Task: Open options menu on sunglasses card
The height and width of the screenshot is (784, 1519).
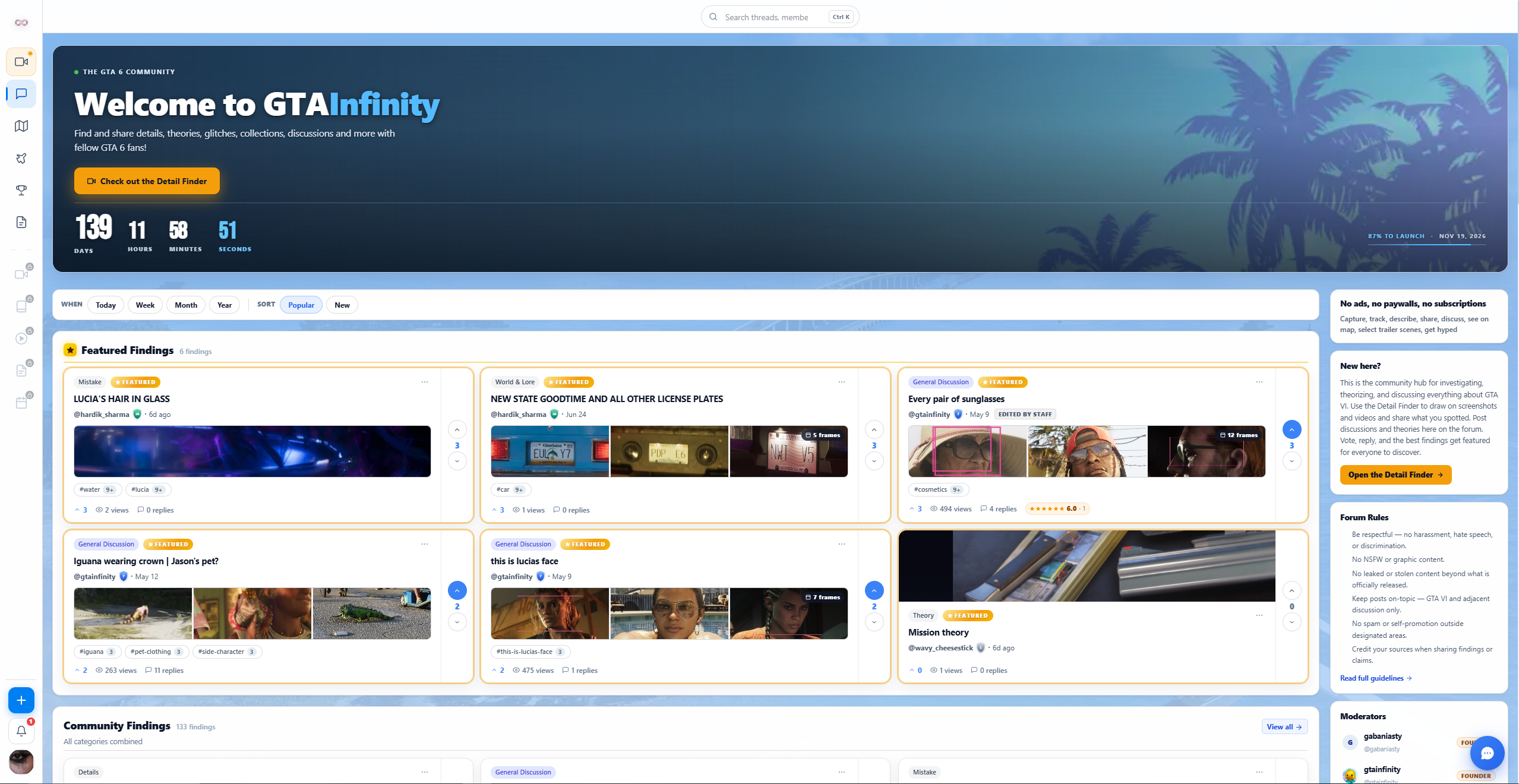Action: coord(1259,382)
